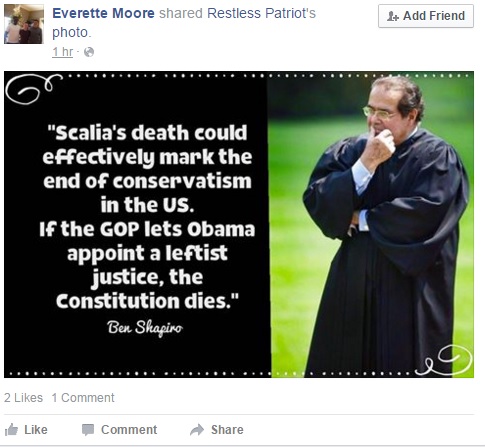Click the Add Friend button
Image resolution: width=485 pixels, height=447 pixels.
tap(426, 16)
